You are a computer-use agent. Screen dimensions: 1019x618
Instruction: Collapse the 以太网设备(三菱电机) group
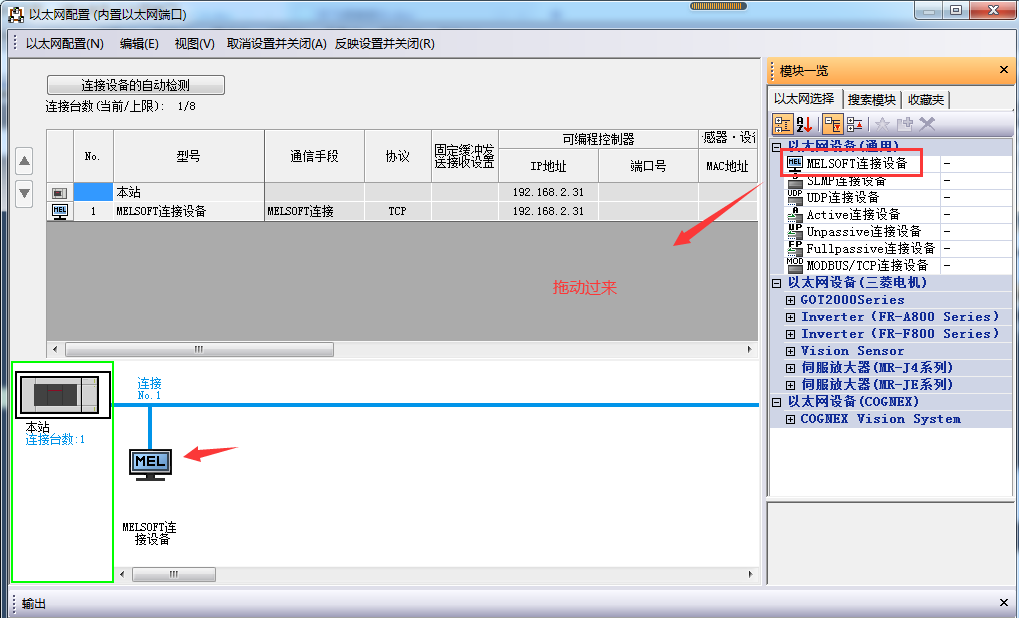(x=777, y=283)
